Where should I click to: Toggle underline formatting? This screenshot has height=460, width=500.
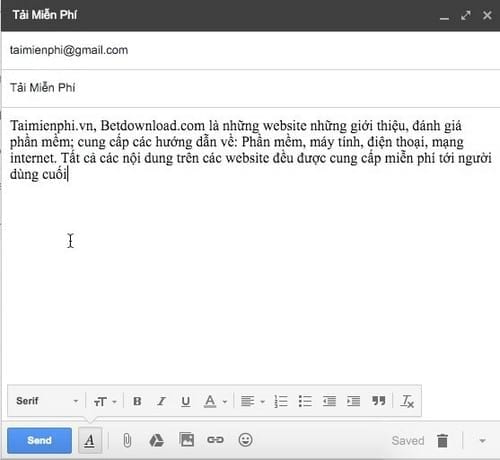click(x=186, y=402)
